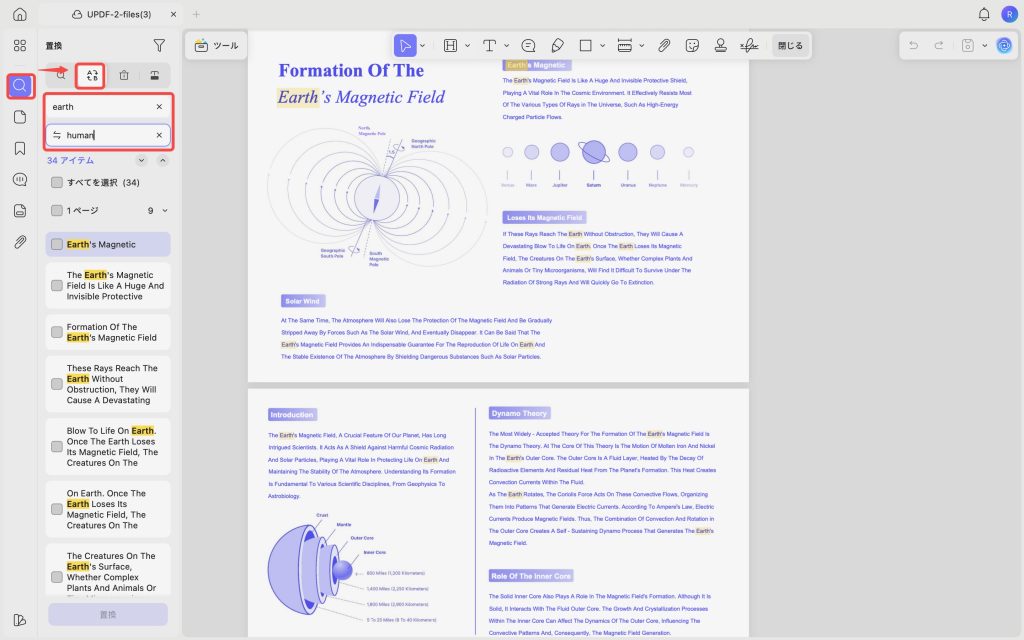Viewport: 1024px width, 640px height.
Task: Check "On Earth. Once The Earth Loses" result
Action: (x=57, y=509)
